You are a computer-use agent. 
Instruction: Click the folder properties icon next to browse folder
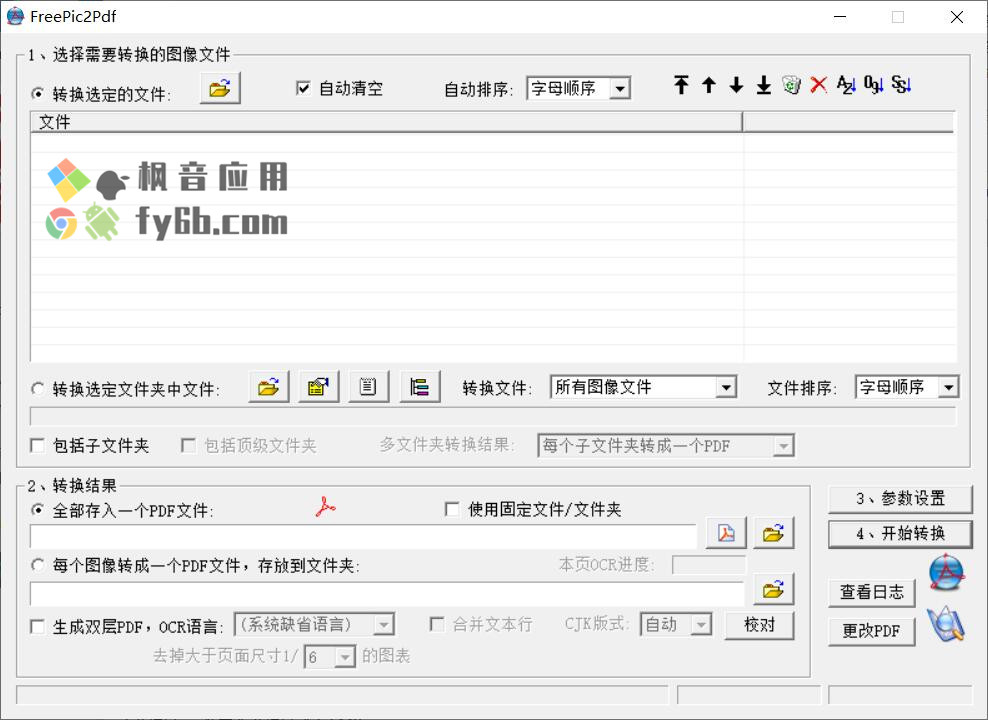point(318,387)
